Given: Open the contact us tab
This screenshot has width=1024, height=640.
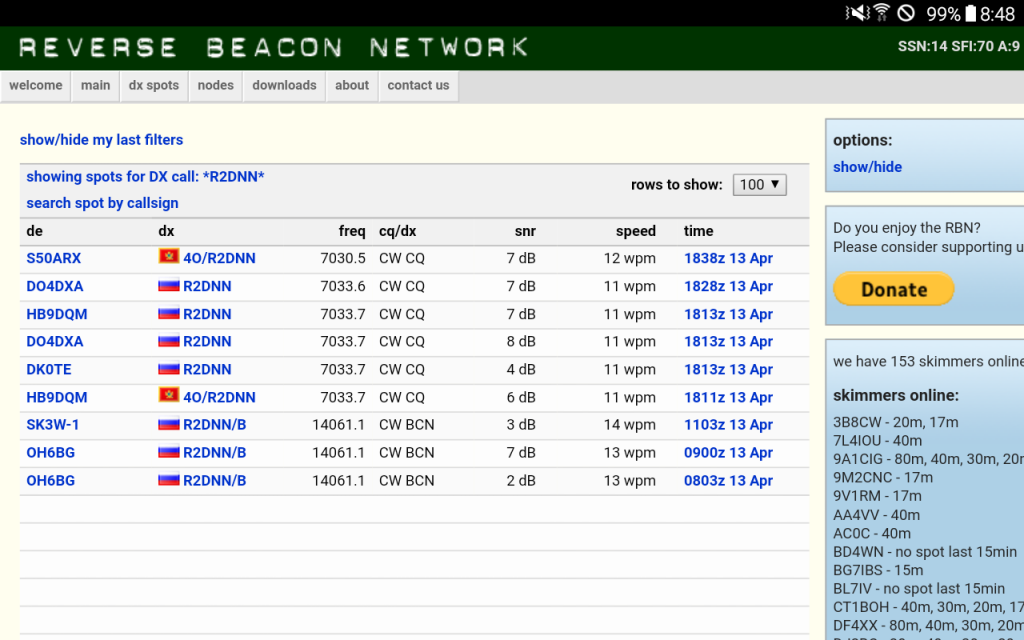Looking at the screenshot, I should (419, 86).
